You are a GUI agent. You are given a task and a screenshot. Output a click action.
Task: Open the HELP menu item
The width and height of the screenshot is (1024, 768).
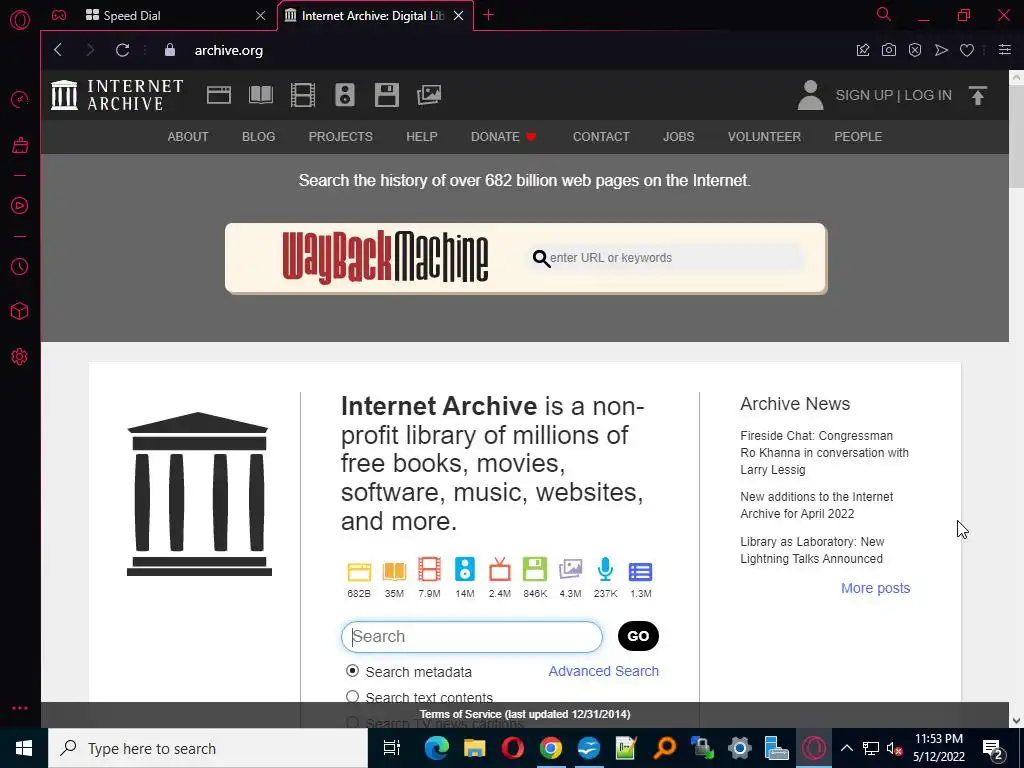point(422,136)
